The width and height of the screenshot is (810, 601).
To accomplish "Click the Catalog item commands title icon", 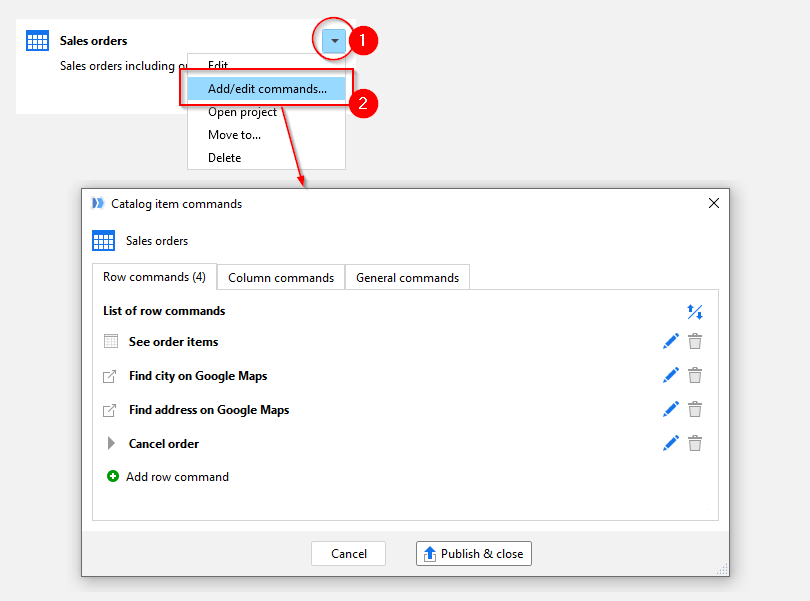I will point(98,203).
